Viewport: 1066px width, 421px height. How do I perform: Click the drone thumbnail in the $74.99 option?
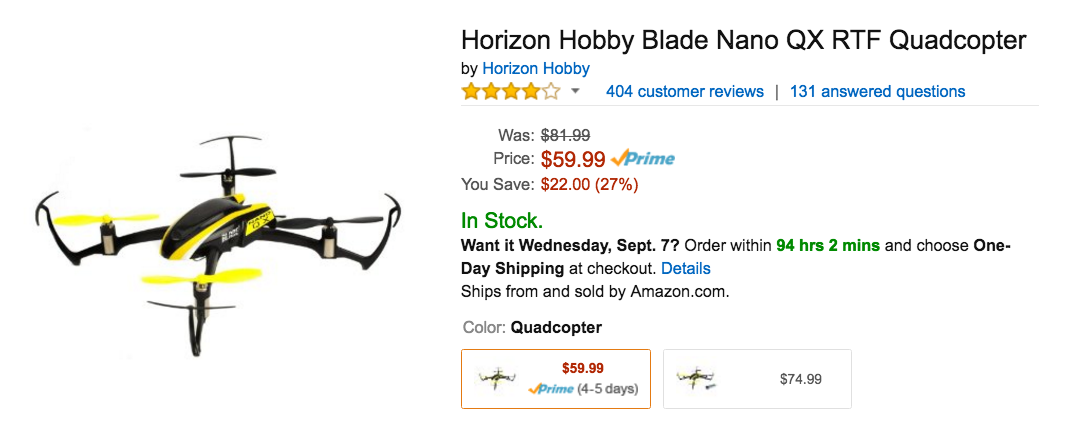pyautogui.click(x=698, y=380)
